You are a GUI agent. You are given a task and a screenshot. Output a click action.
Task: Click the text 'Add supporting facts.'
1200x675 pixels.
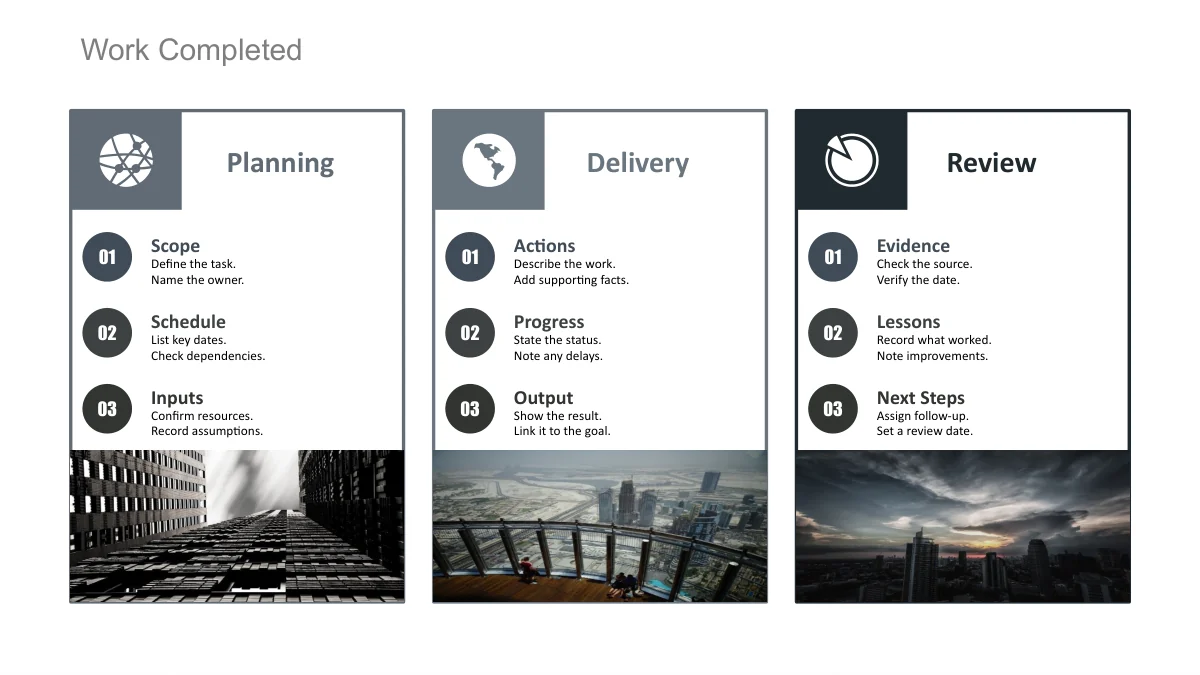pyautogui.click(x=571, y=280)
